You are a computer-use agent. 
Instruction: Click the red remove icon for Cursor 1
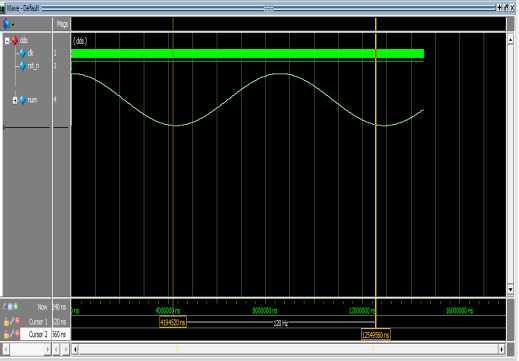[x=17, y=321]
